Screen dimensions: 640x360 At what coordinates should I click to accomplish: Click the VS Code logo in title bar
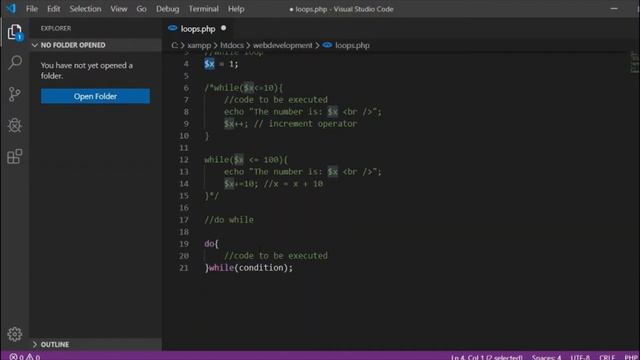pos(11,8)
